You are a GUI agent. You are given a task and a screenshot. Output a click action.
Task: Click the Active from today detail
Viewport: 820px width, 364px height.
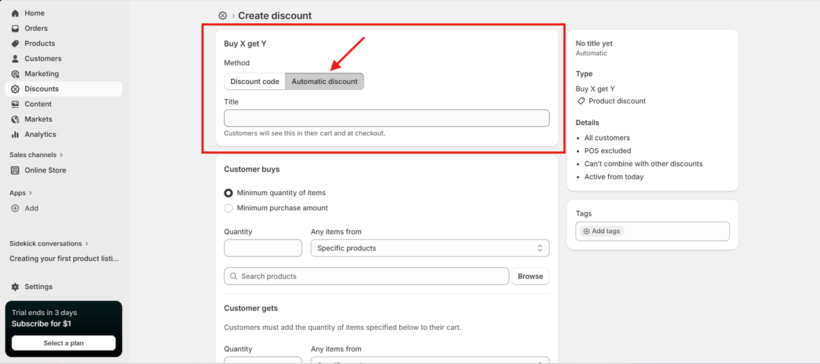614,177
